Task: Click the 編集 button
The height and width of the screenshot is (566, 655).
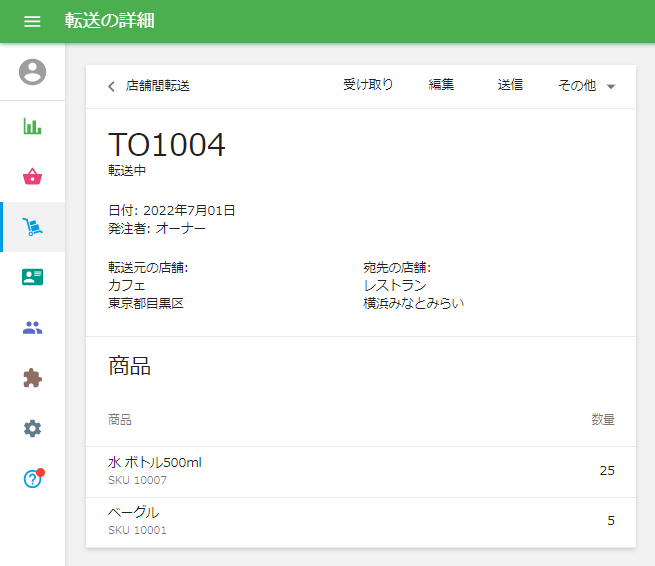Action: point(441,85)
